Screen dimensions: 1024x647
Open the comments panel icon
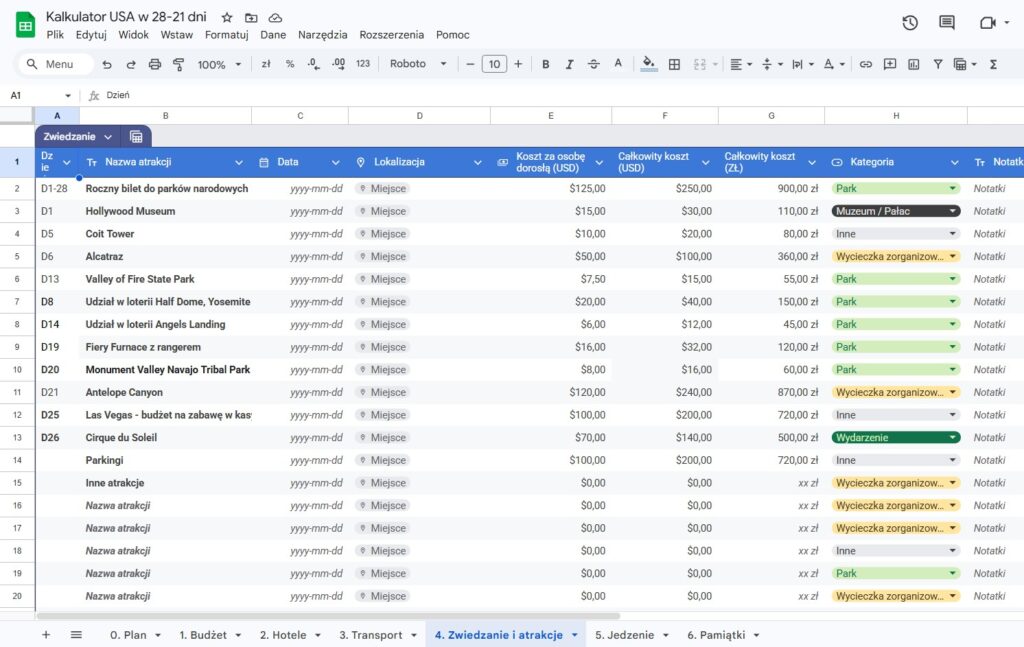[x=947, y=23]
